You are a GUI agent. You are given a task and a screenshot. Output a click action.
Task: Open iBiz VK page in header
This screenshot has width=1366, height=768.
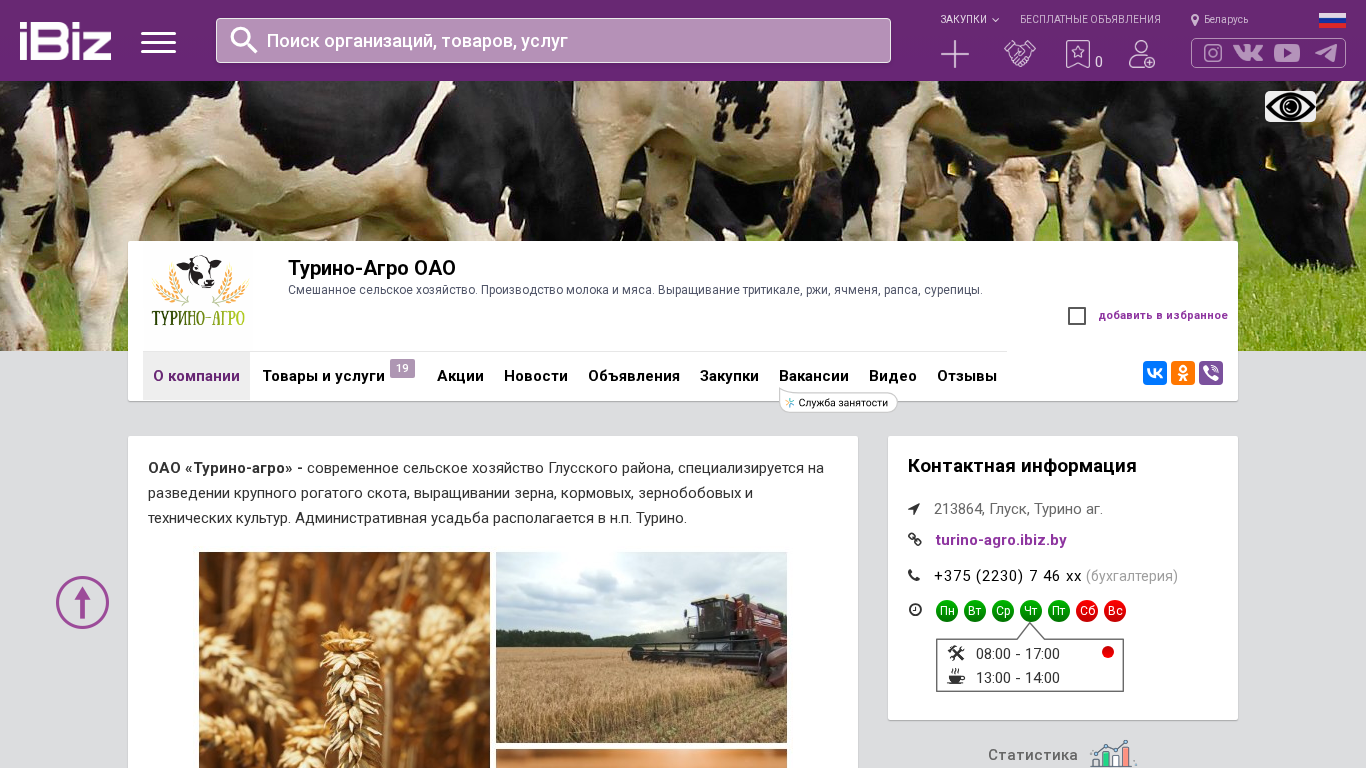[x=1248, y=53]
